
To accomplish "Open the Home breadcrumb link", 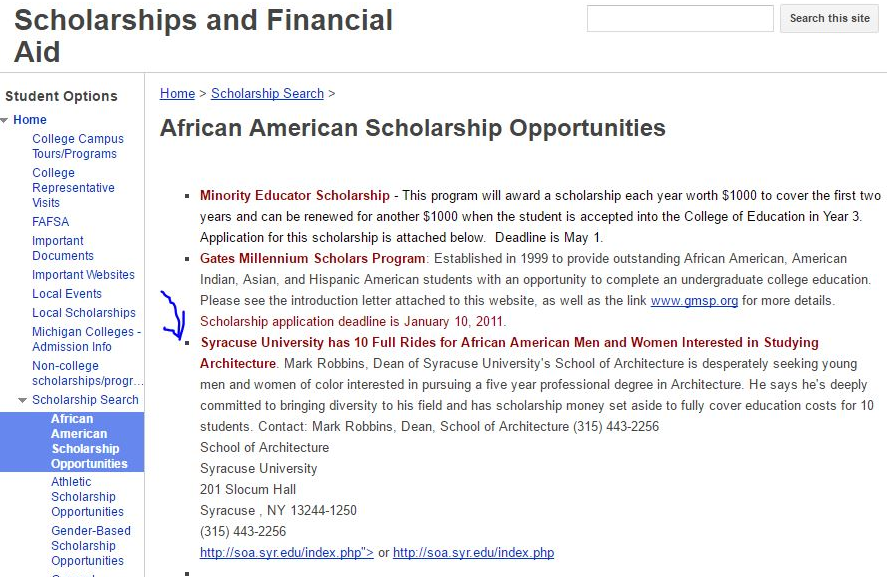I will 177,93.
